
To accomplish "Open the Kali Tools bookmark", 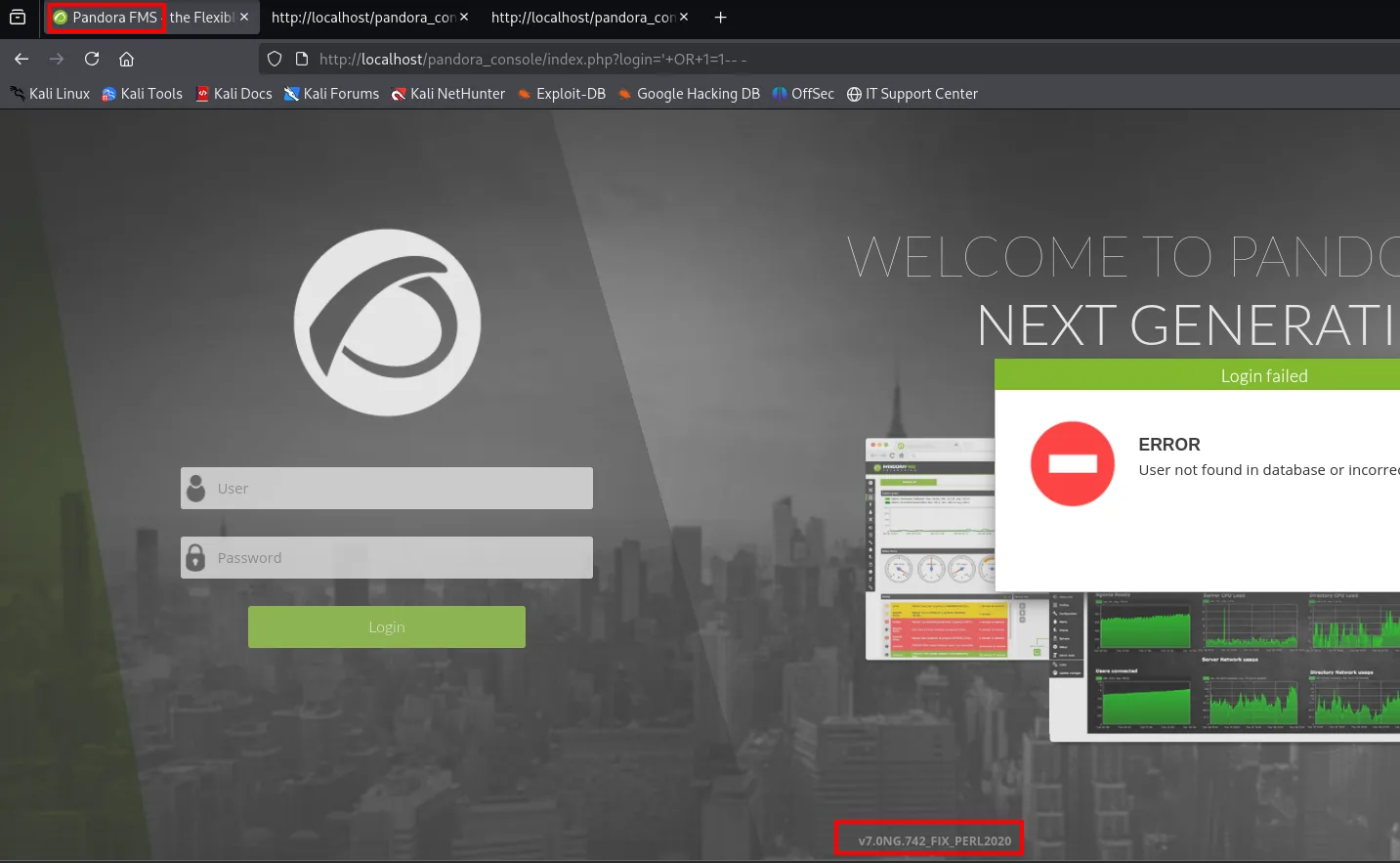I will point(143,94).
